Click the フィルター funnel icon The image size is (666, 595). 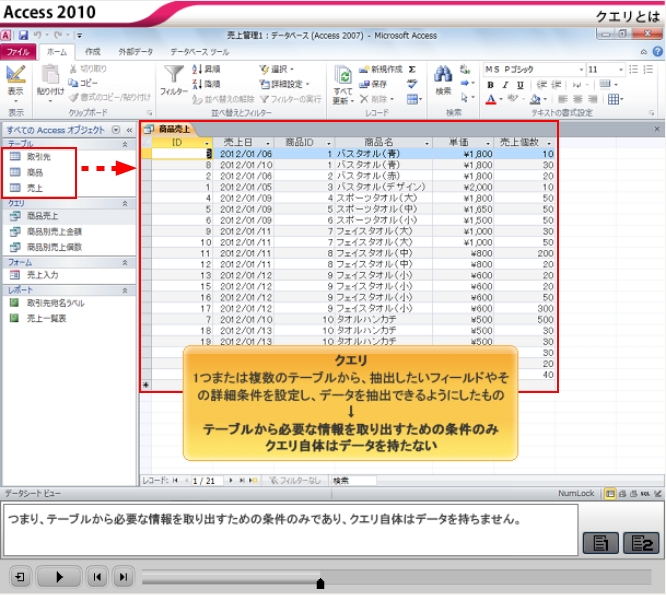point(174,74)
